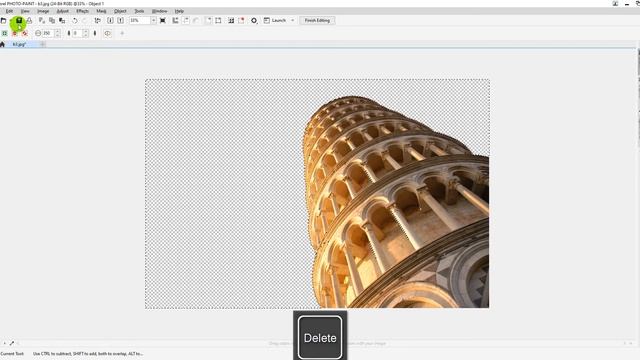Click the Finish Editing button

317,20
